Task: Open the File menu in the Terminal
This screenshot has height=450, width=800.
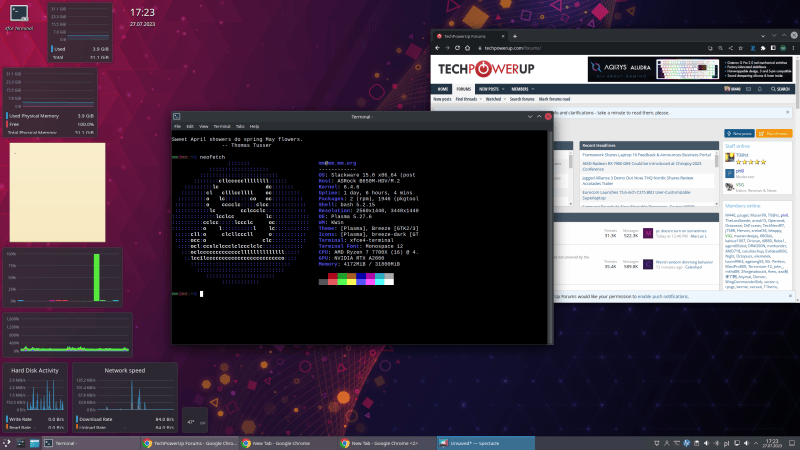Action: coord(178,126)
